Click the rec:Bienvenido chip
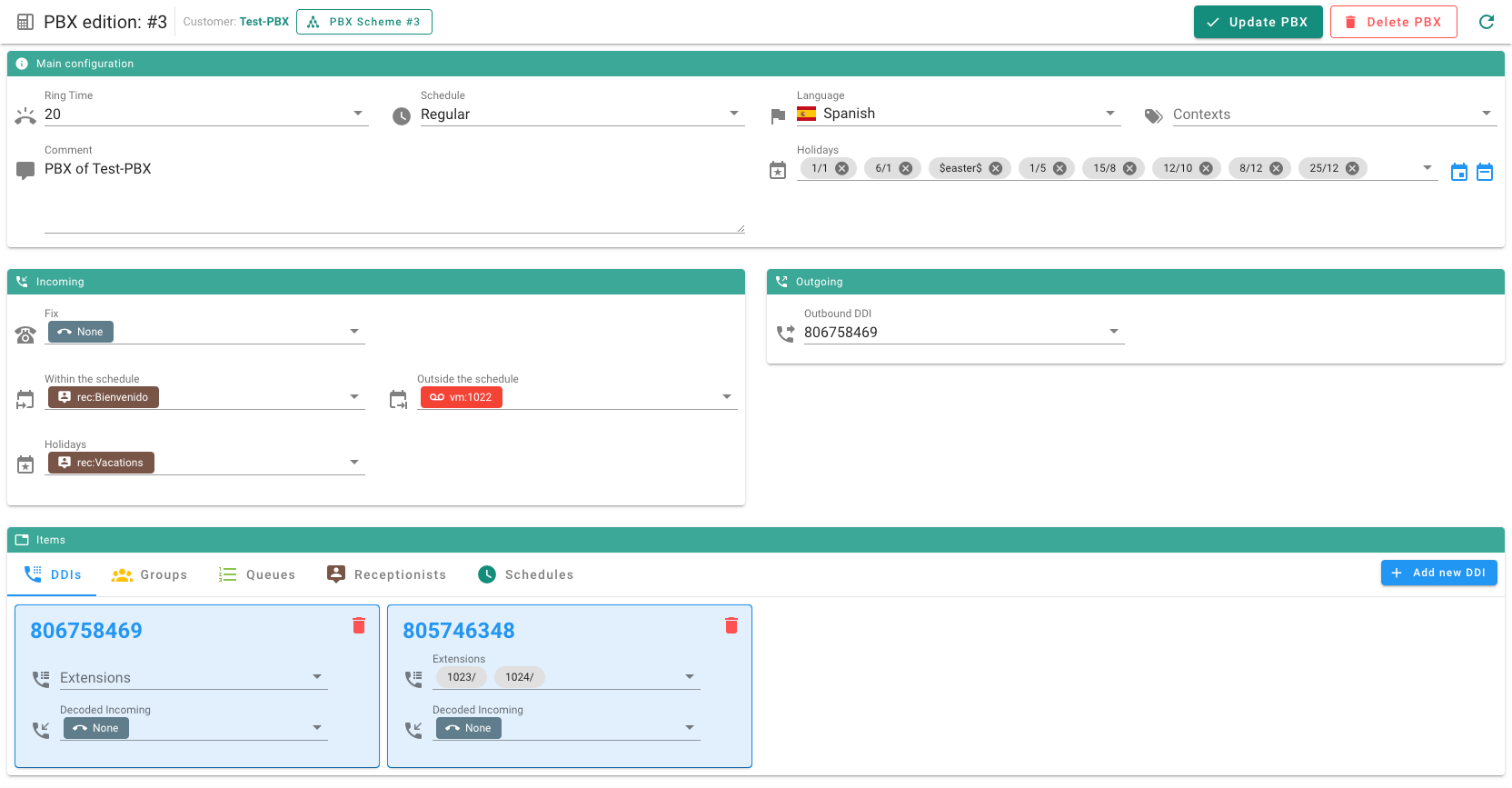 104,397
